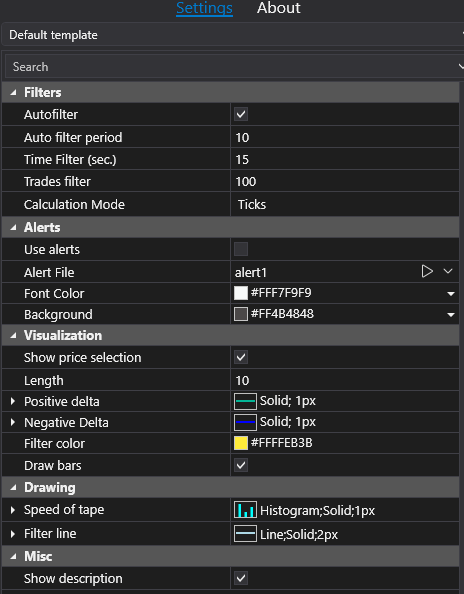Toggle Show price selection checkbox
The height and width of the screenshot is (594, 464).
click(x=241, y=357)
